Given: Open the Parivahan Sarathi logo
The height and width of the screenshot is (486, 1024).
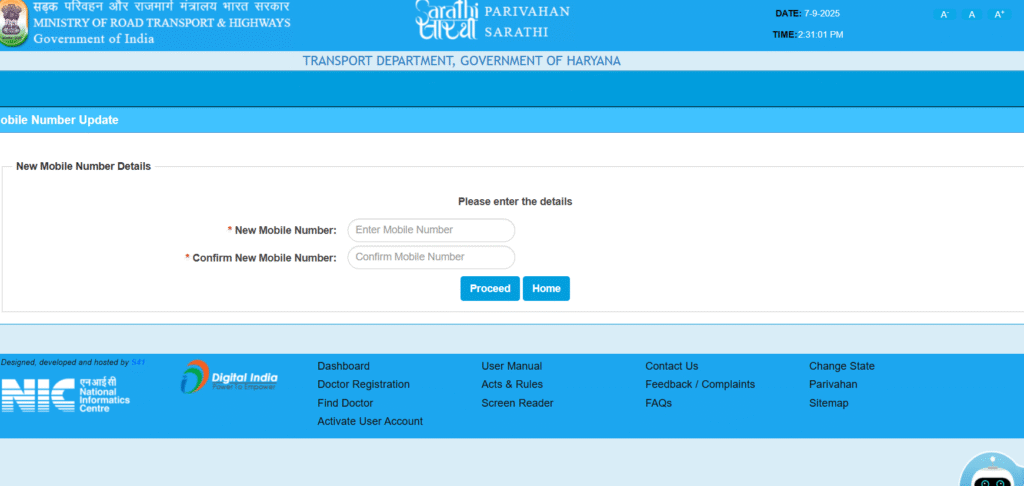Looking at the screenshot, I should point(492,20).
